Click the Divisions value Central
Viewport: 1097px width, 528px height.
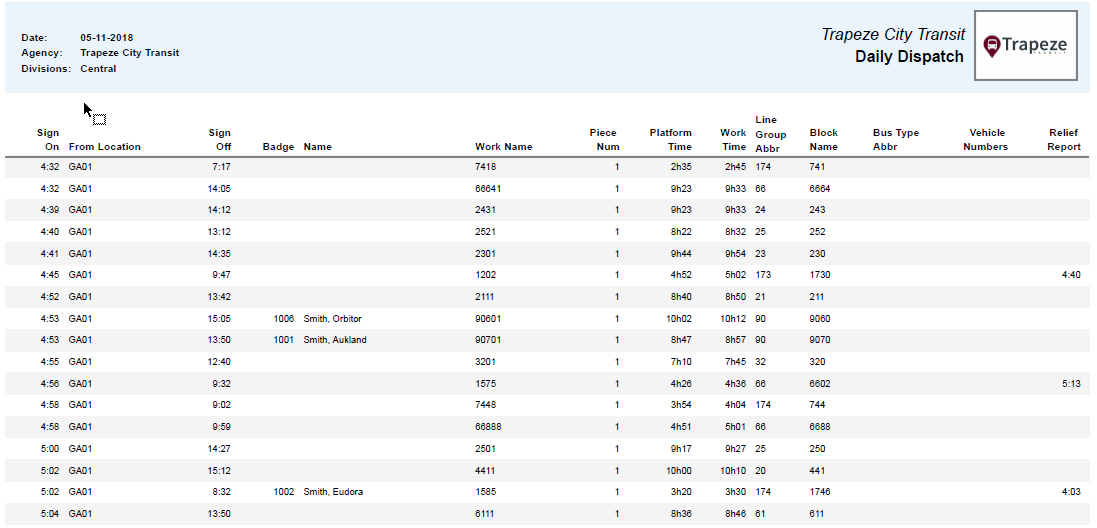pyautogui.click(x=98, y=69)
